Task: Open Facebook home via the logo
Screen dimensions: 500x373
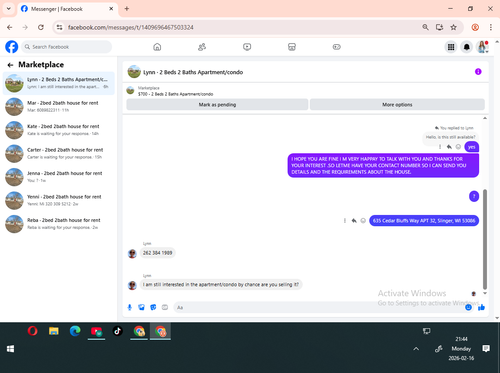Action: pos(12,47)
